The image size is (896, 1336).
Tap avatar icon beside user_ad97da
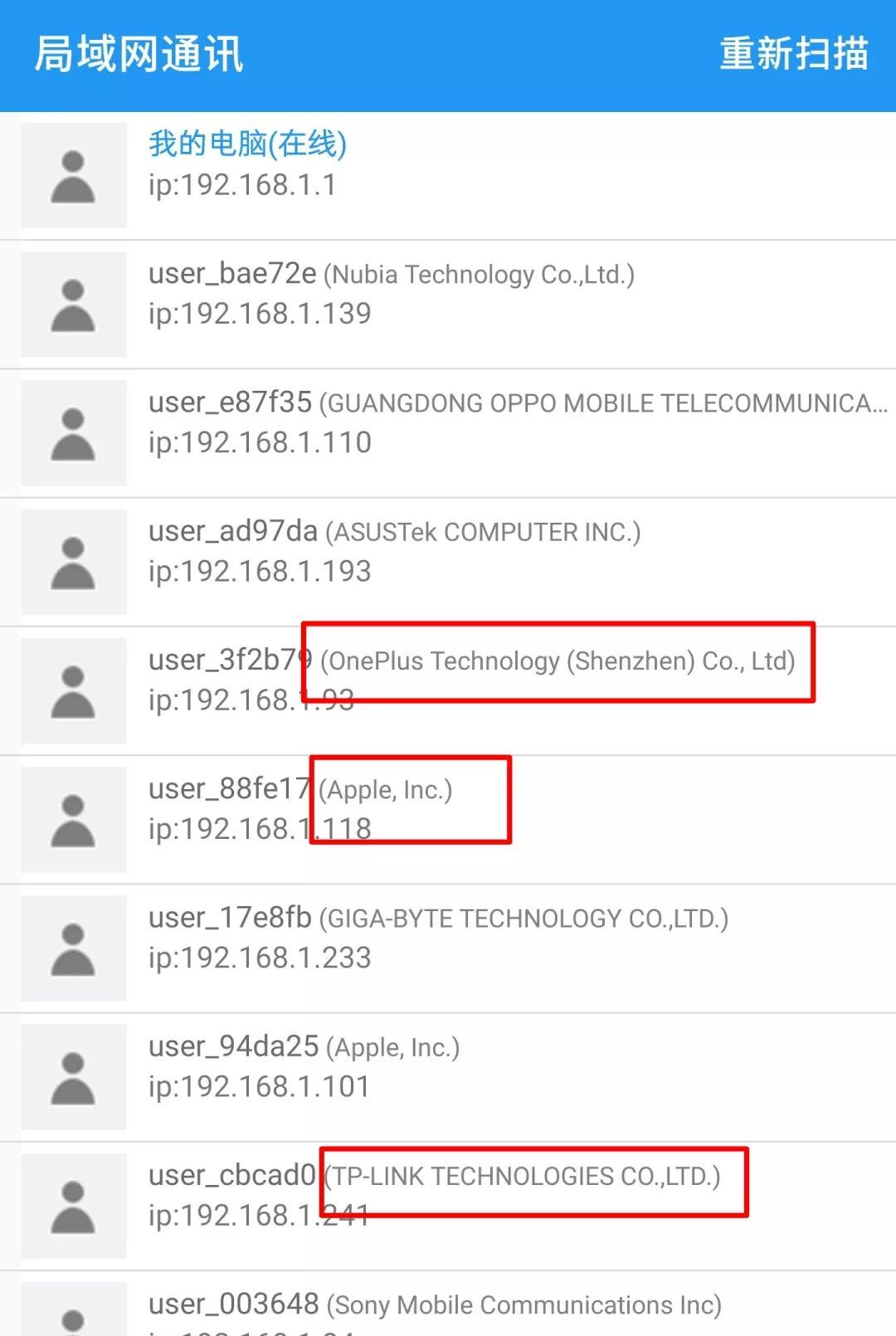[x=74, y=562]
